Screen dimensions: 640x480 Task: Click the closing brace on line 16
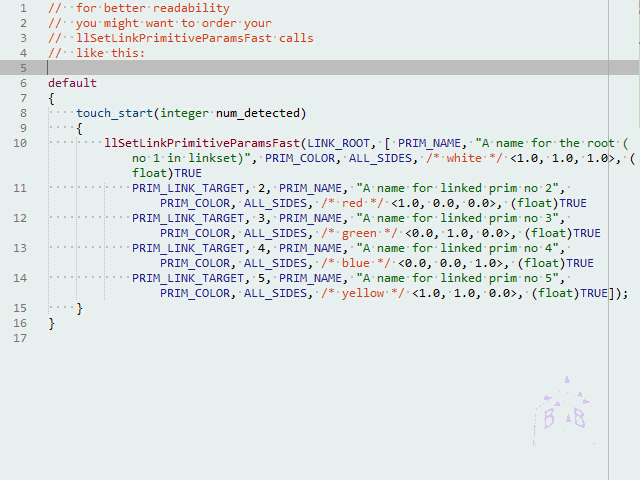51,323
